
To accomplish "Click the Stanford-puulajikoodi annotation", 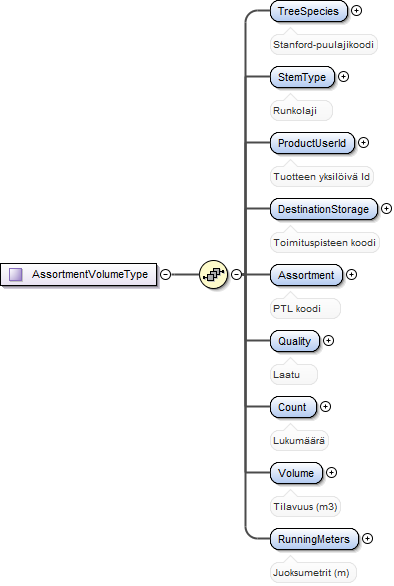I will pyautogui.click(x=324, y=44).
